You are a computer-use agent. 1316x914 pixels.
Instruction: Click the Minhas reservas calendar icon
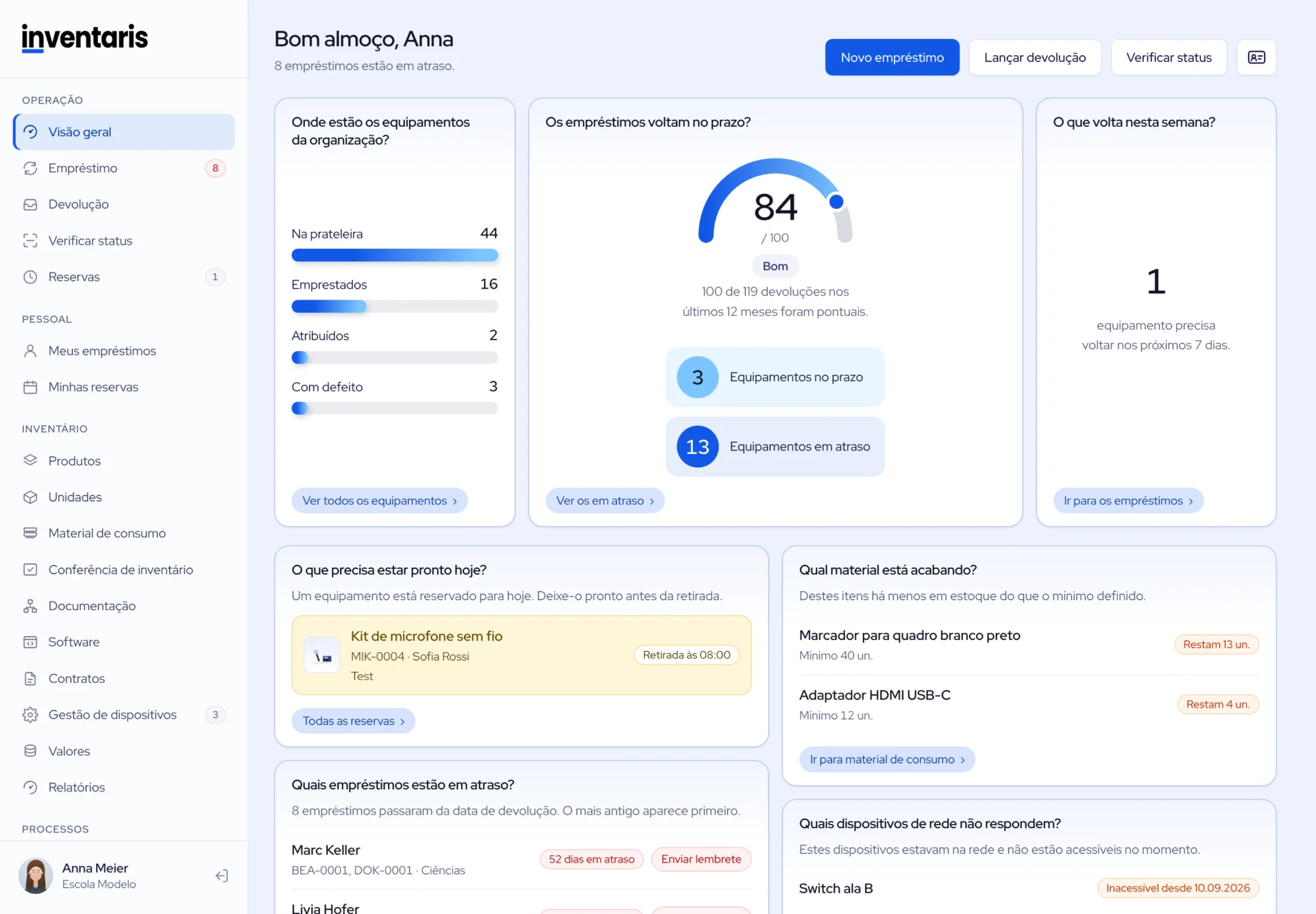click(30, 387)
